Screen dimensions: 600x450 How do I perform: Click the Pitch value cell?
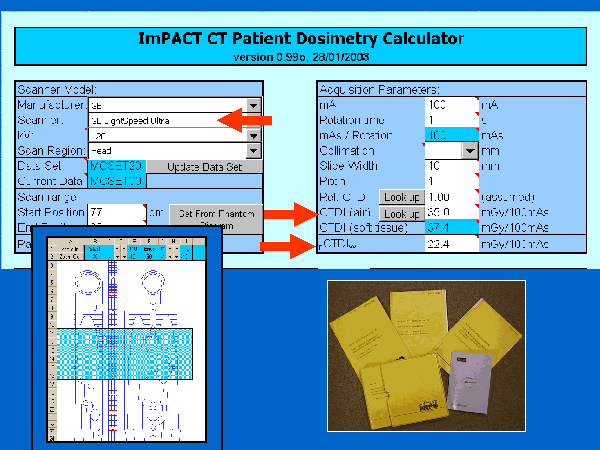[x=450, y=182]
